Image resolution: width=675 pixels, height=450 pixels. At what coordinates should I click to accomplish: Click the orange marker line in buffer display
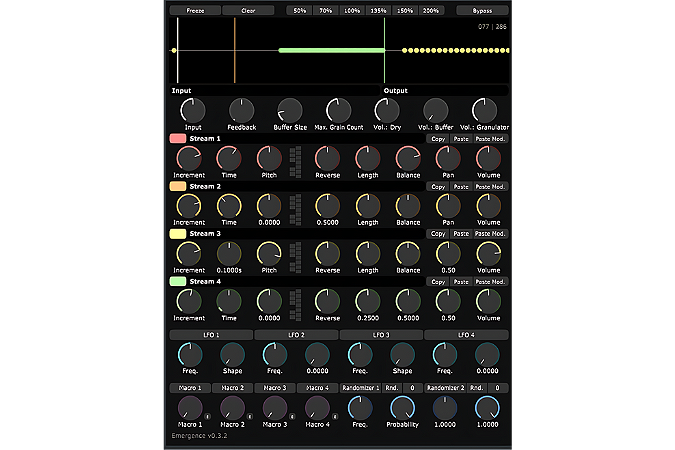pyautogui.click(x=235, y=50)
